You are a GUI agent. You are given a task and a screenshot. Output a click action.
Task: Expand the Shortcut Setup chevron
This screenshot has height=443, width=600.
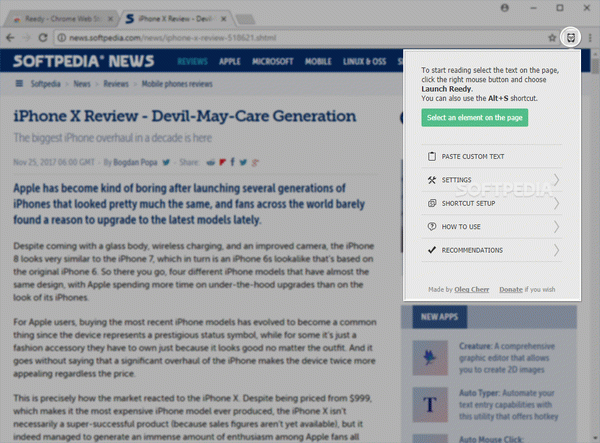tap(556, 203)
